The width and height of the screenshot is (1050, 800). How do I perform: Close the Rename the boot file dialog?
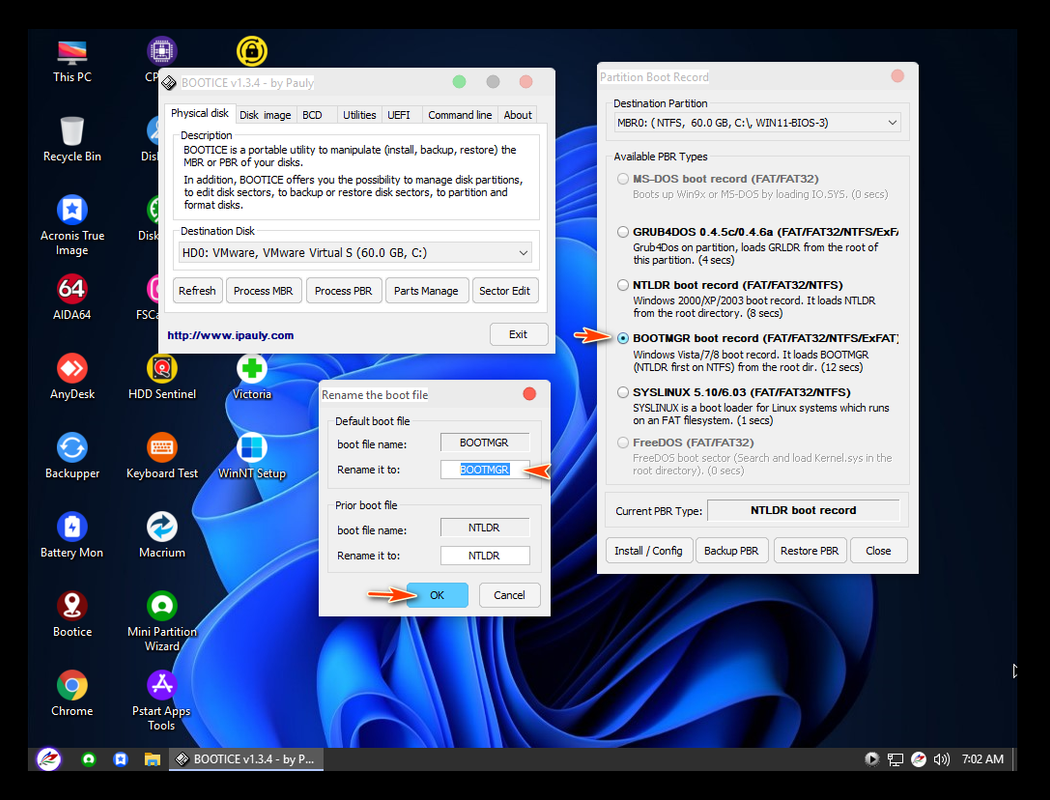coord(529,394)
